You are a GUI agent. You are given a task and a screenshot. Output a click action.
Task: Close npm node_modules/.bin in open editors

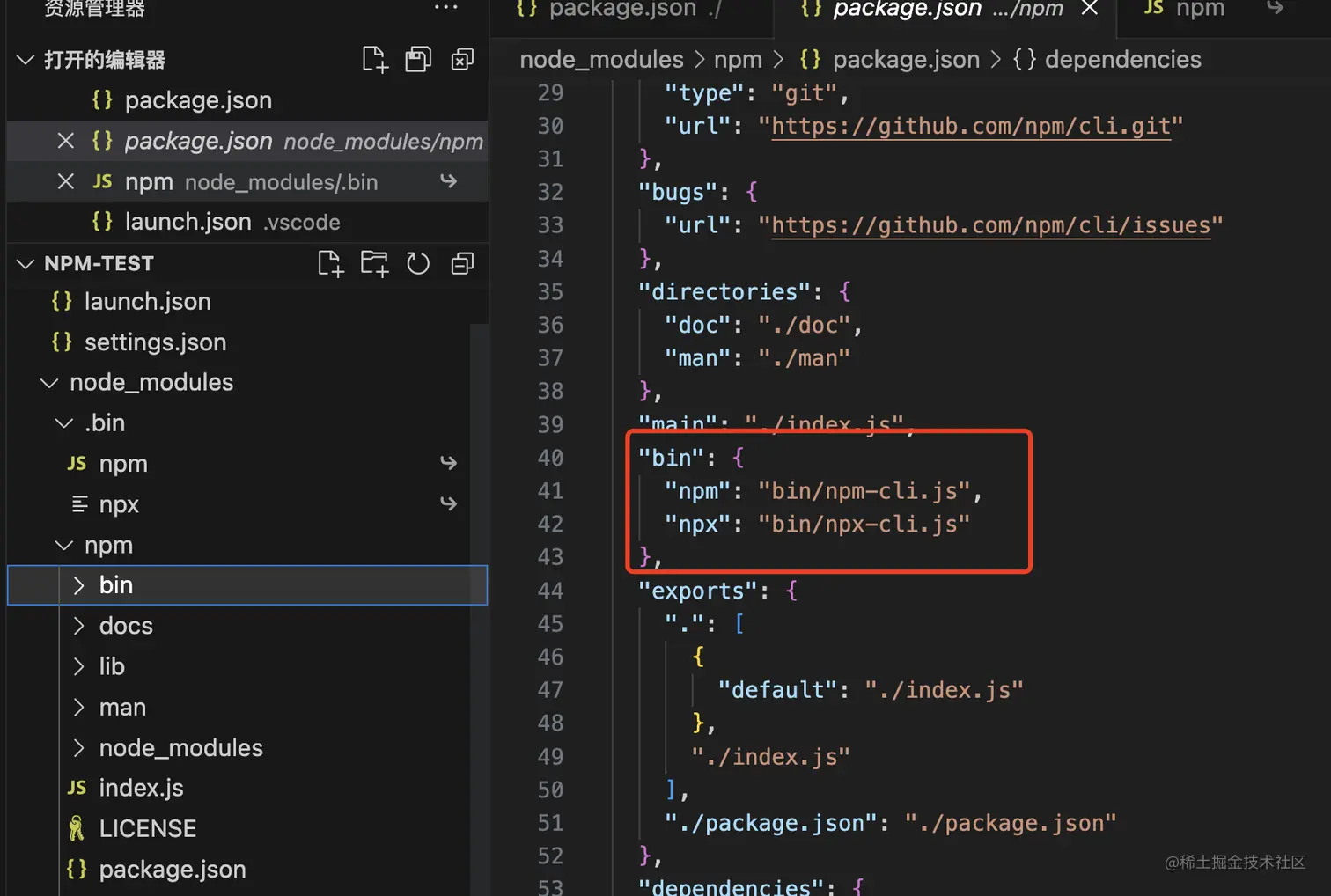click(x=65, y=181)
